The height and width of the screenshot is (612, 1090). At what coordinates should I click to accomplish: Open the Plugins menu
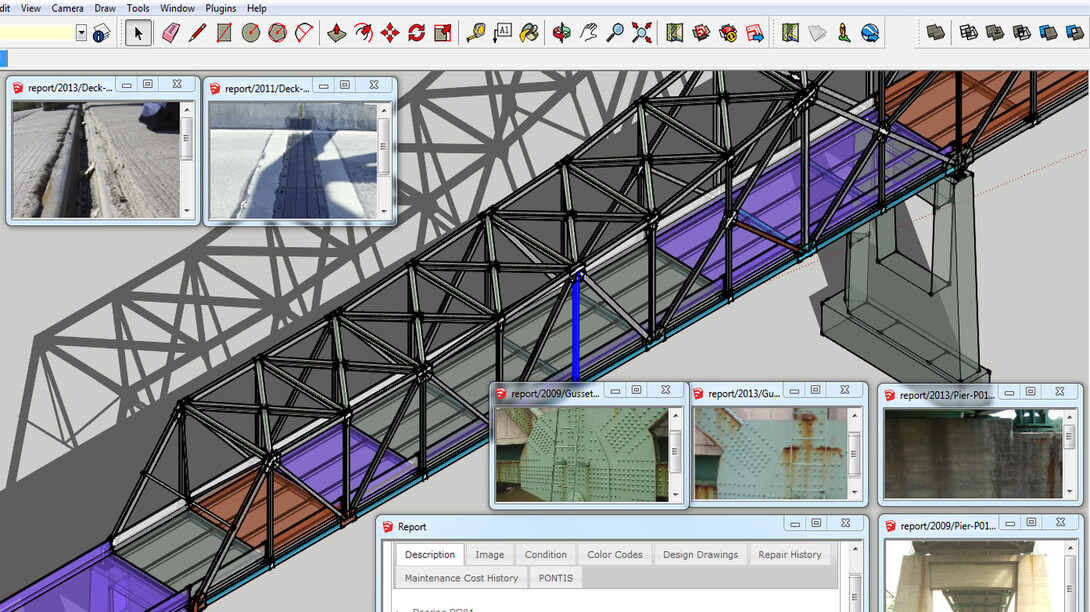pos(219,8)
